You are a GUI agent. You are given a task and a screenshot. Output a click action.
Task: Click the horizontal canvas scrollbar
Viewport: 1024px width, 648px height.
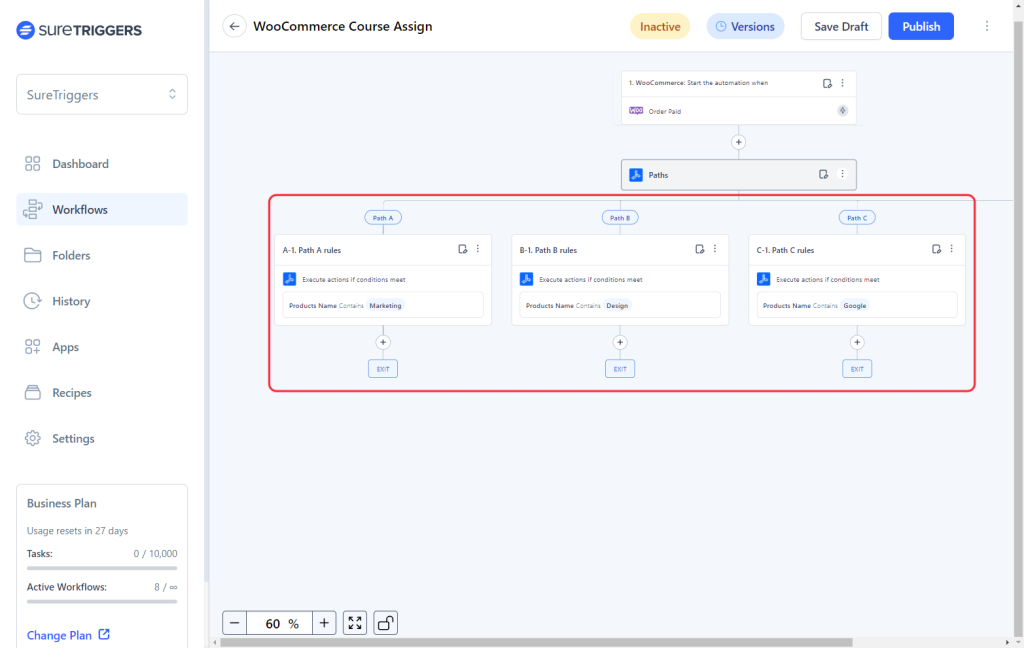(x=540, y=642)
